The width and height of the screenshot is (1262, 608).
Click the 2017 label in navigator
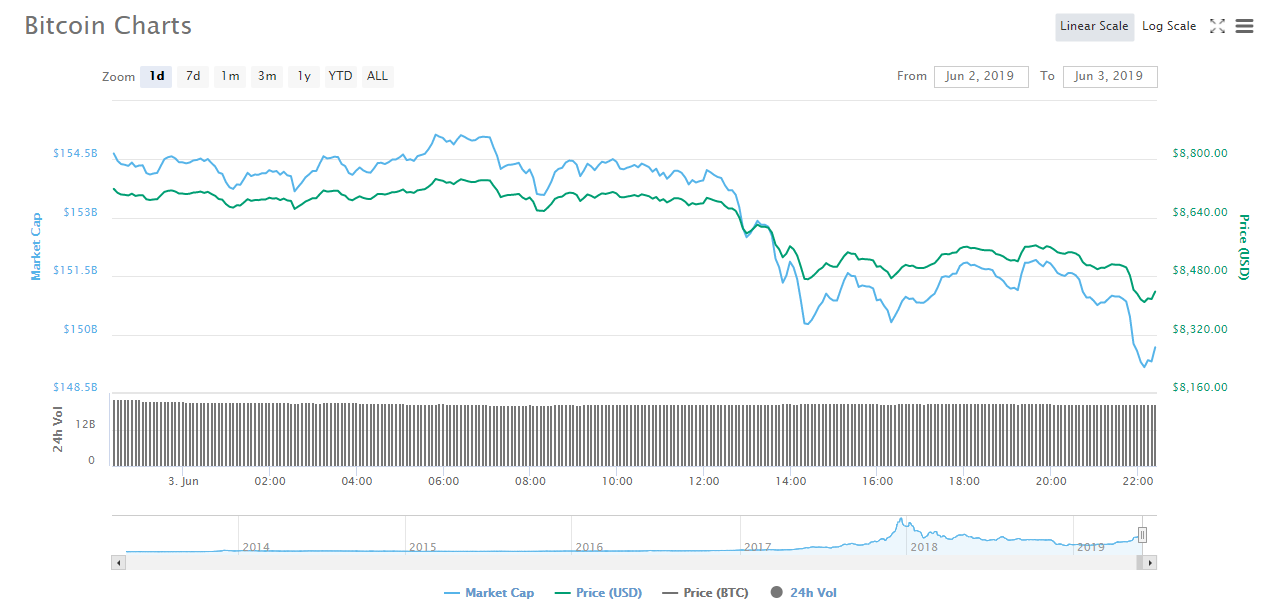click(x=757, y=547)
